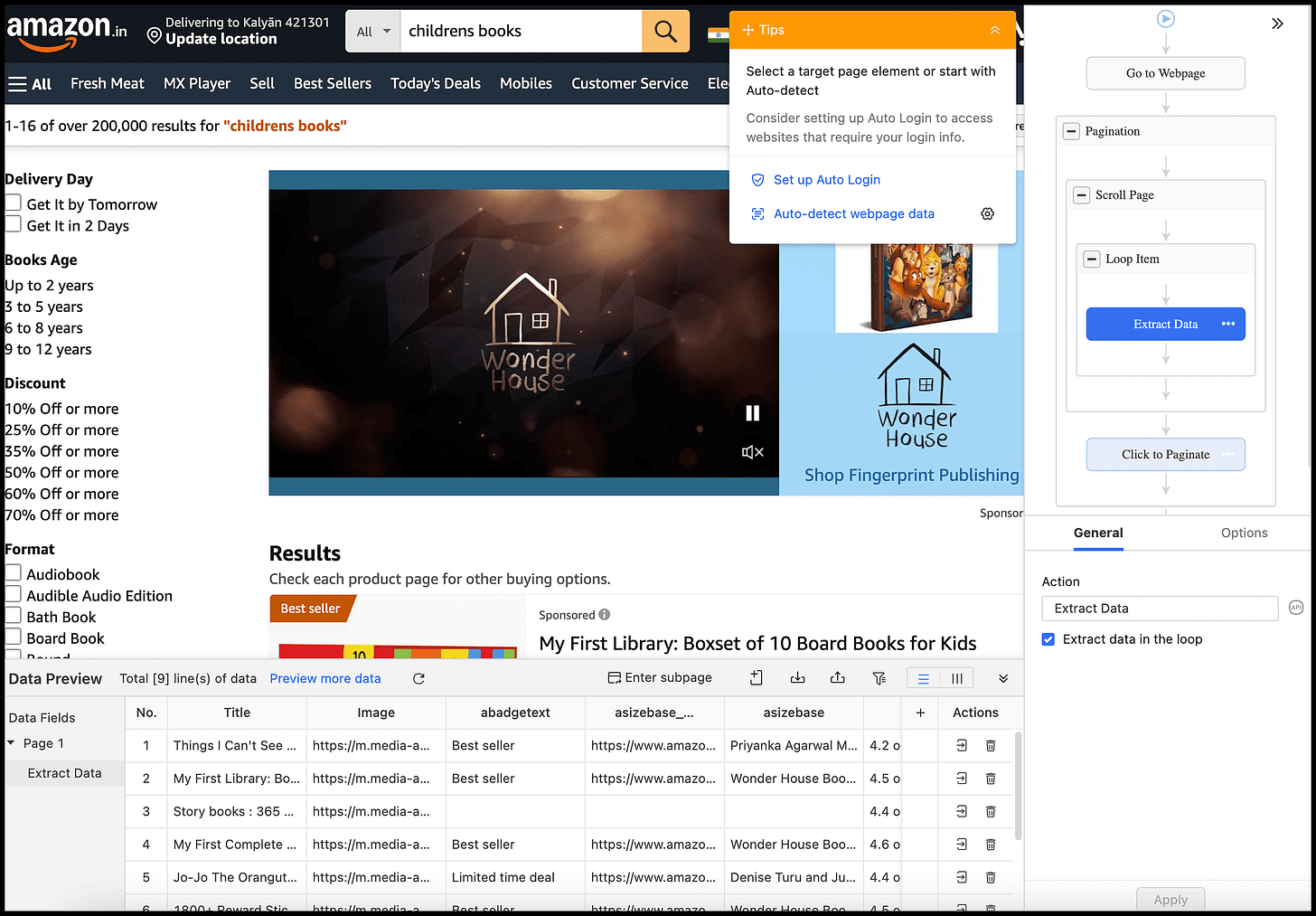
Task: Open Best Sellers in Amazon nav
Action: pyautogui.click(x=333, y=83)
